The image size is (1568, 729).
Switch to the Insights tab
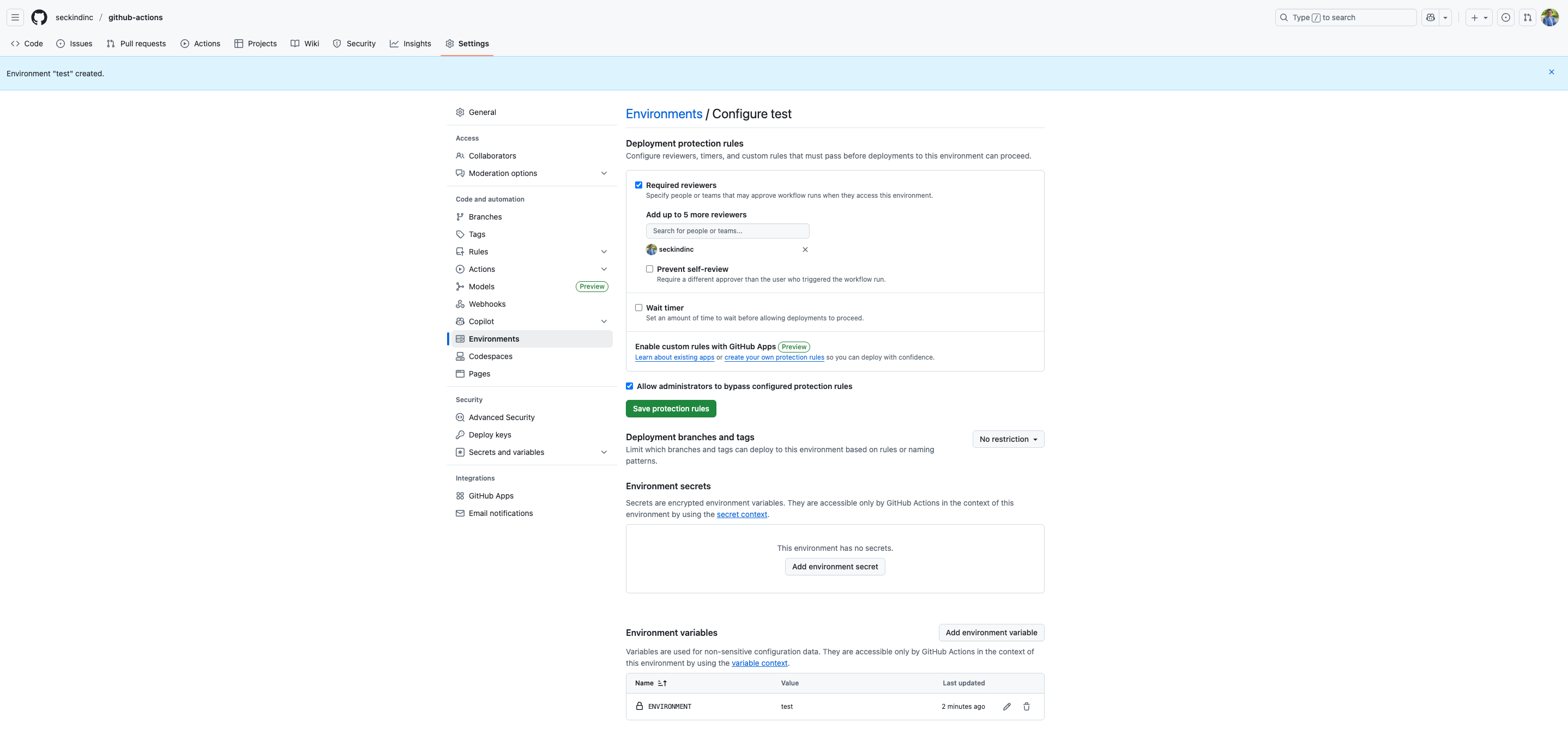tap(410, 44)
